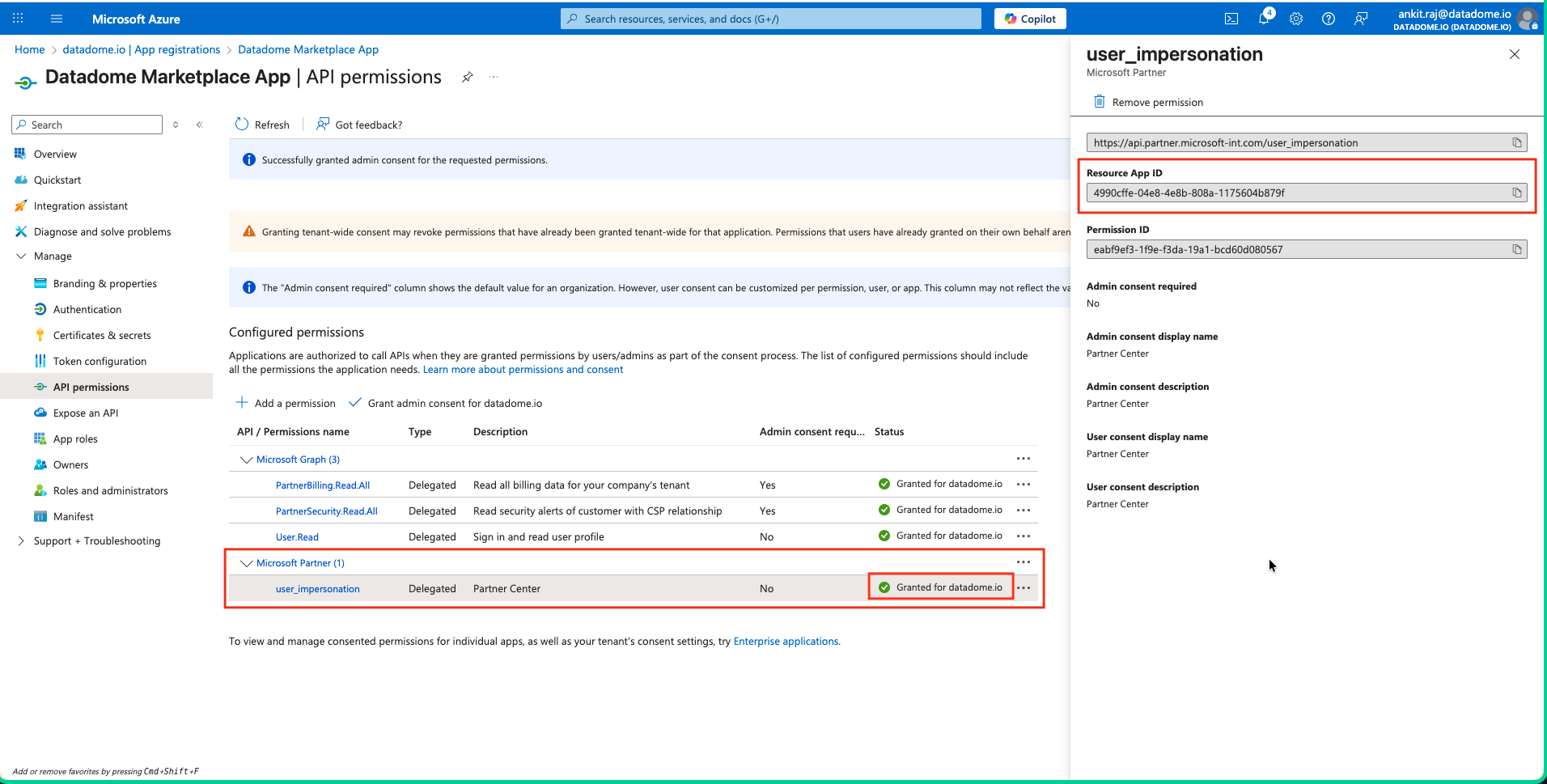Open the PartnerBilling.Read.All permission
1547x784 pixels.
coord(323,485)
